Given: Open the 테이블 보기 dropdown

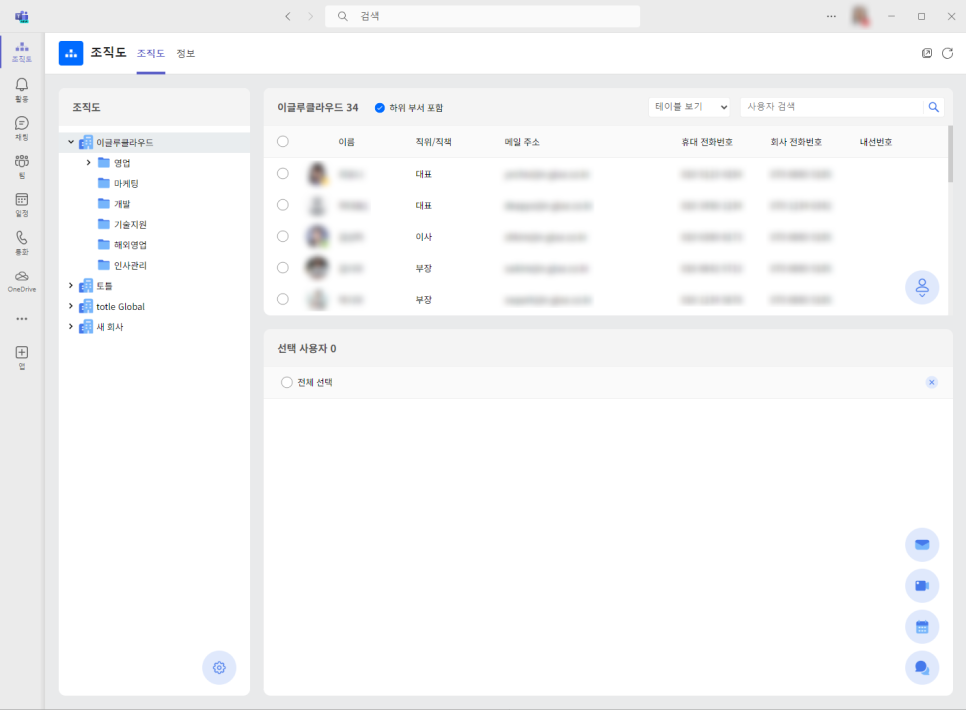Looking at the screenshot, I should click(688, 106).
